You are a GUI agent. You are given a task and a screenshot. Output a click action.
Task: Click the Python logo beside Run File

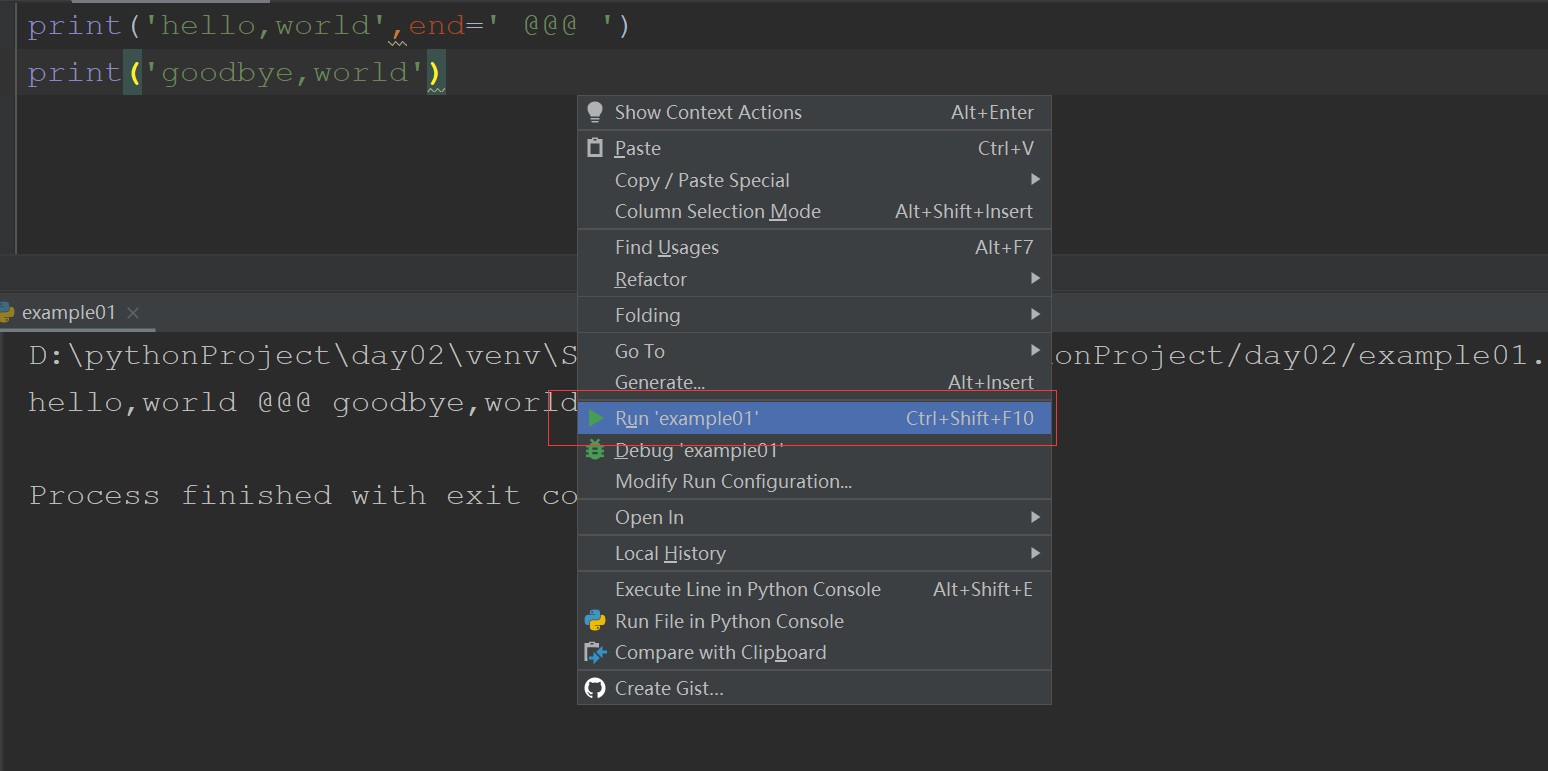595,621
